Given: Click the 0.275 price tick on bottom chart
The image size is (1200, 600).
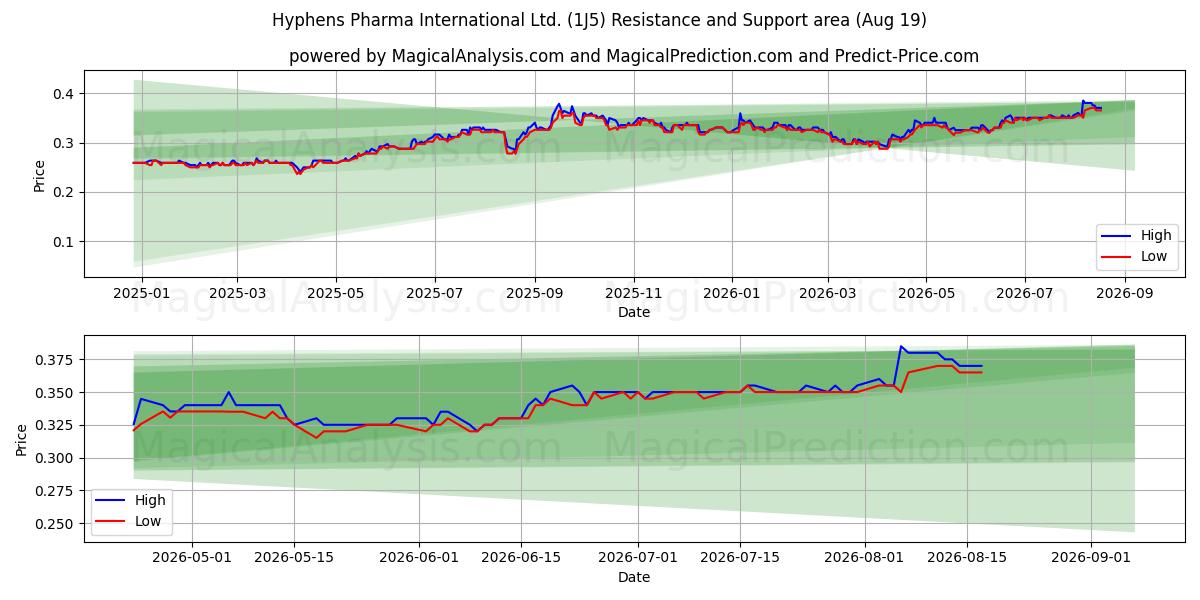Looking at the screenshot, I should 57,491.
